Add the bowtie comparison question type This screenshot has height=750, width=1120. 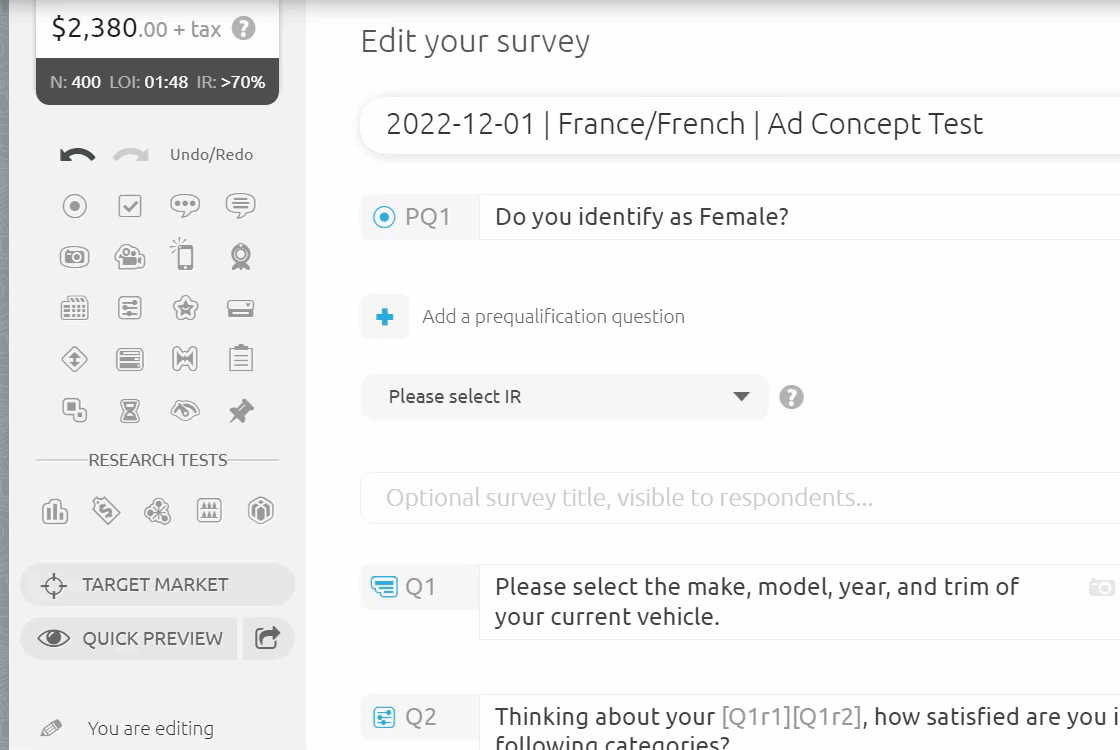coord(185,359)
